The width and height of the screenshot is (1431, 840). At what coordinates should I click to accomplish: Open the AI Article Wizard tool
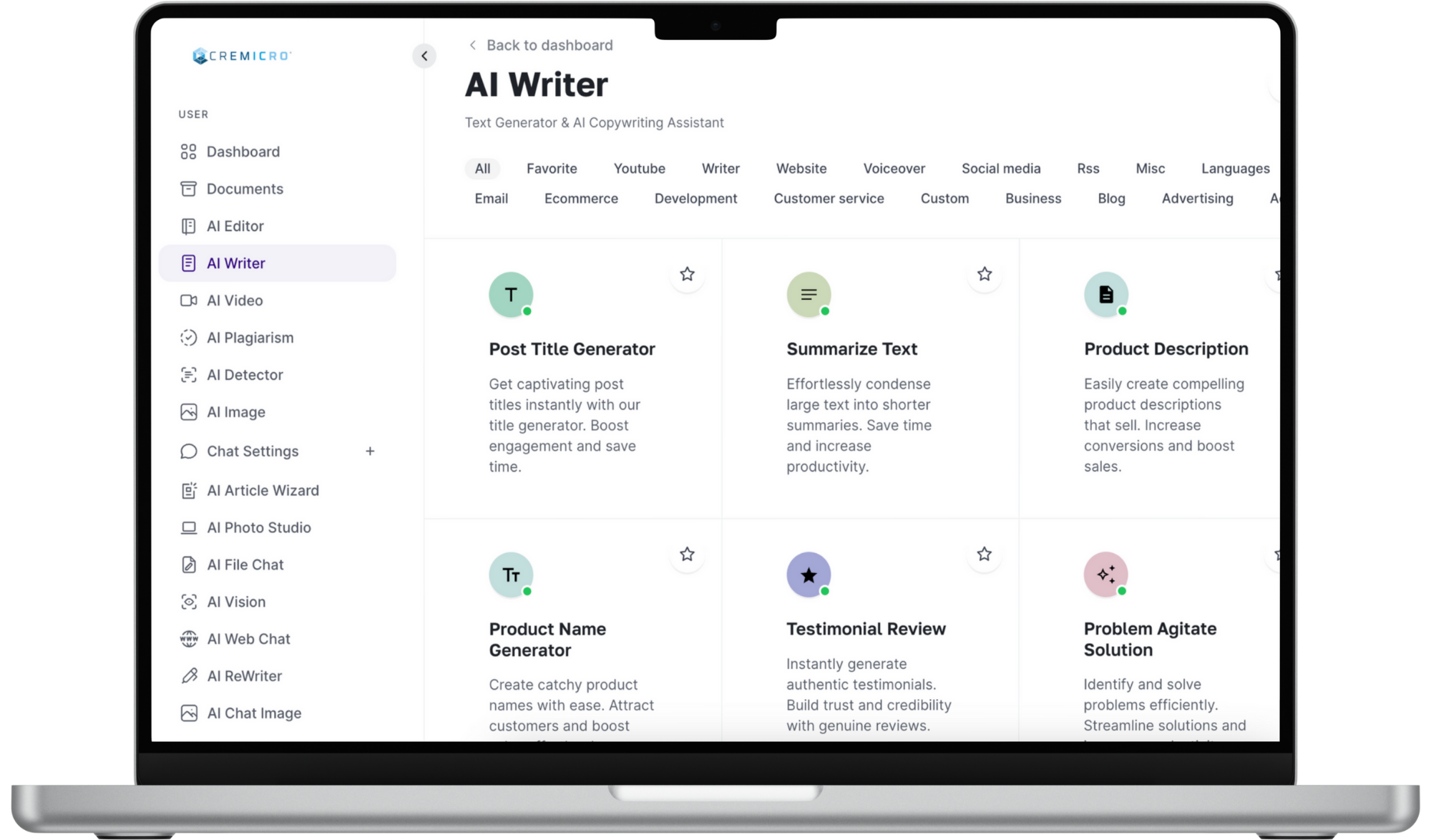tap(263, 490)
